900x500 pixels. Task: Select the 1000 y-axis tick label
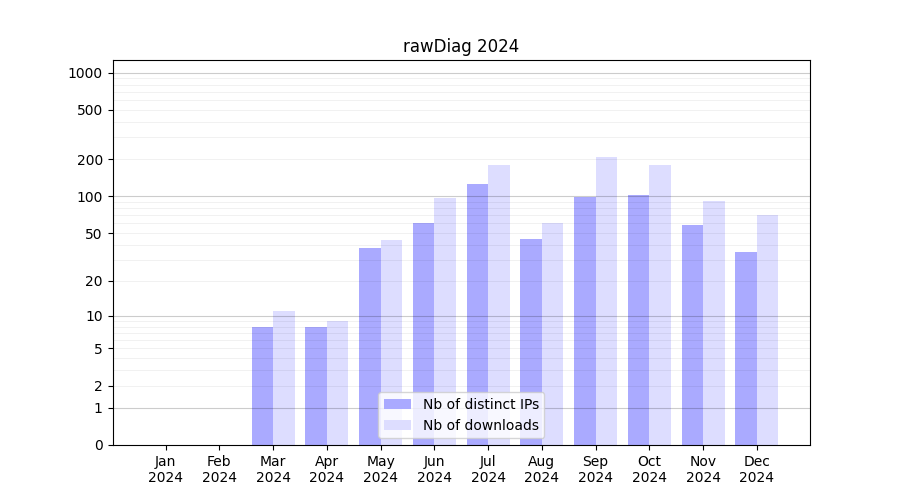pos(85,73)
